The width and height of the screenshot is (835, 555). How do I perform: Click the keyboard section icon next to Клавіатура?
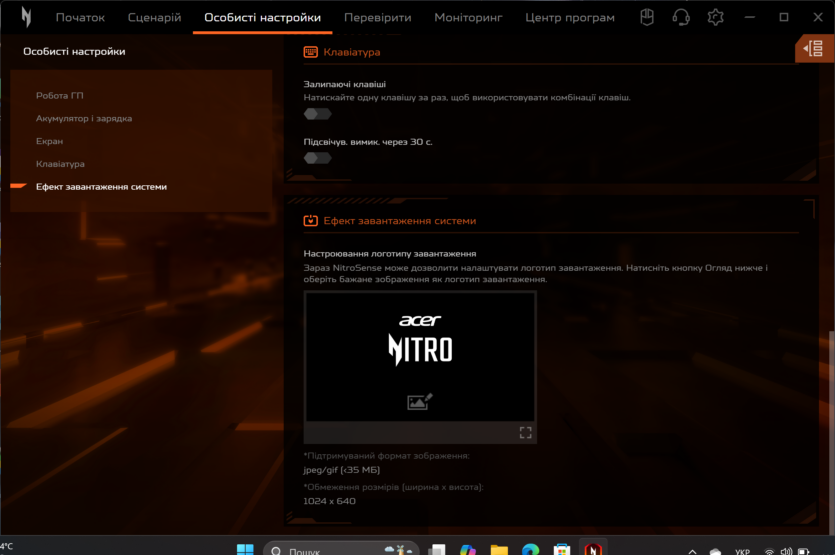[310, 52]
